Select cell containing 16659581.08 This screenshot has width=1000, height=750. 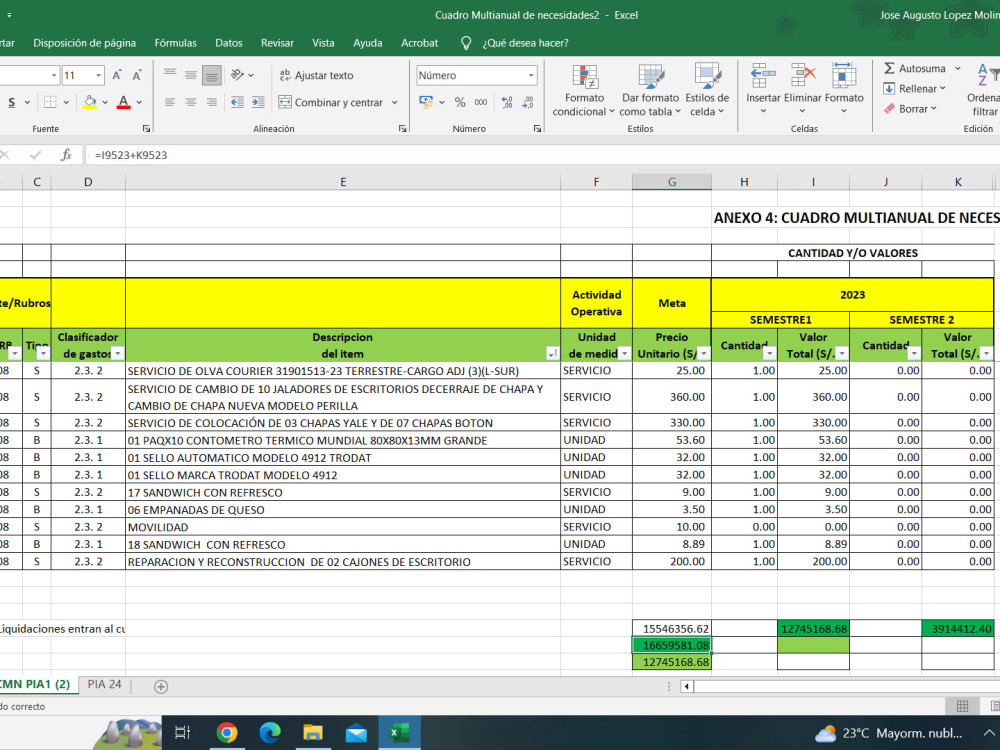pos(672,645)
